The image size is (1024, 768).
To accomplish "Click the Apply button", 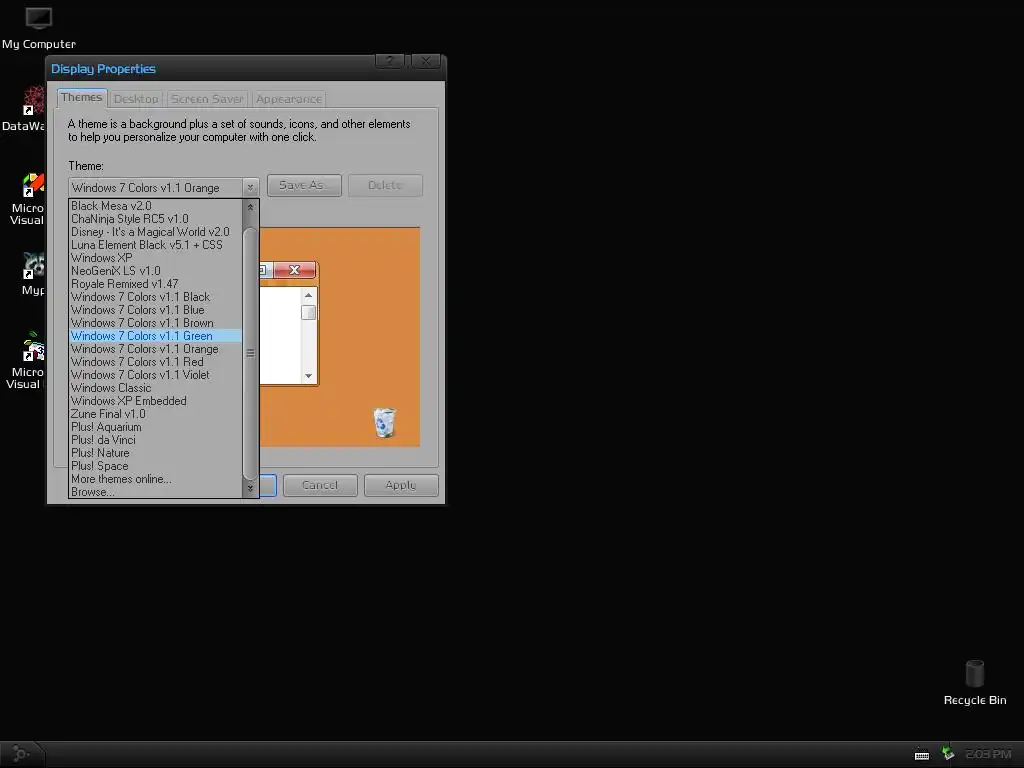I will (x=401, y=485).
